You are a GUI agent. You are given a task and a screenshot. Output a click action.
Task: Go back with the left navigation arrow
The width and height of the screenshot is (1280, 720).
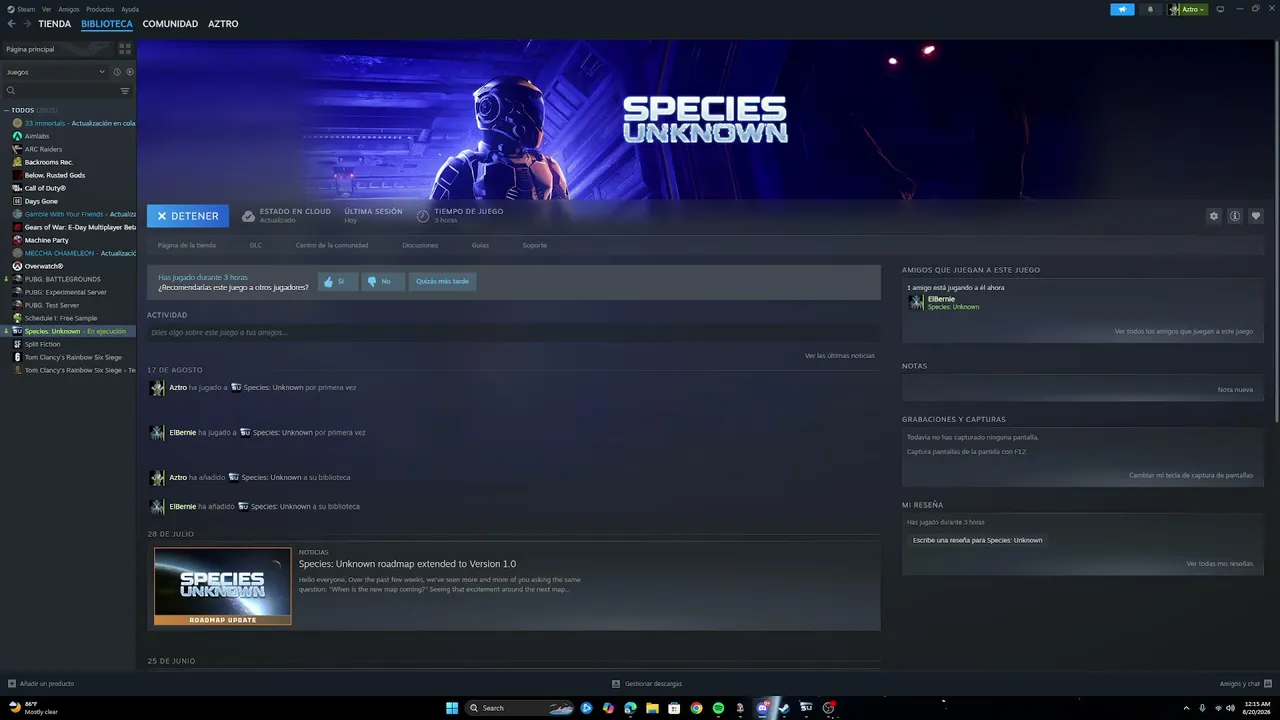[12, 24]
